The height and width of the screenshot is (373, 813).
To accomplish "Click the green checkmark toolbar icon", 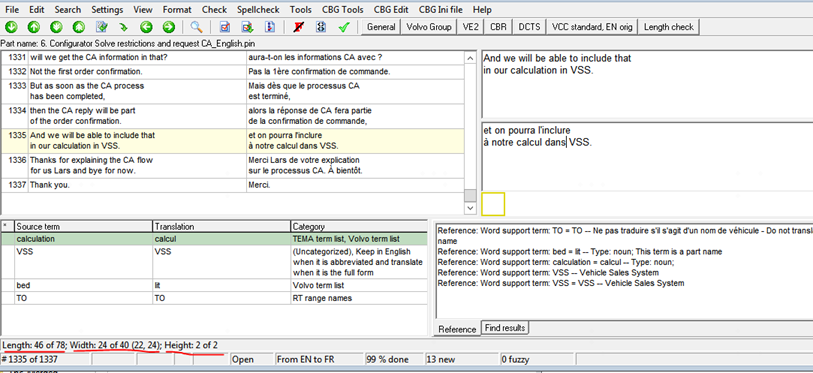I will point(343,27).
